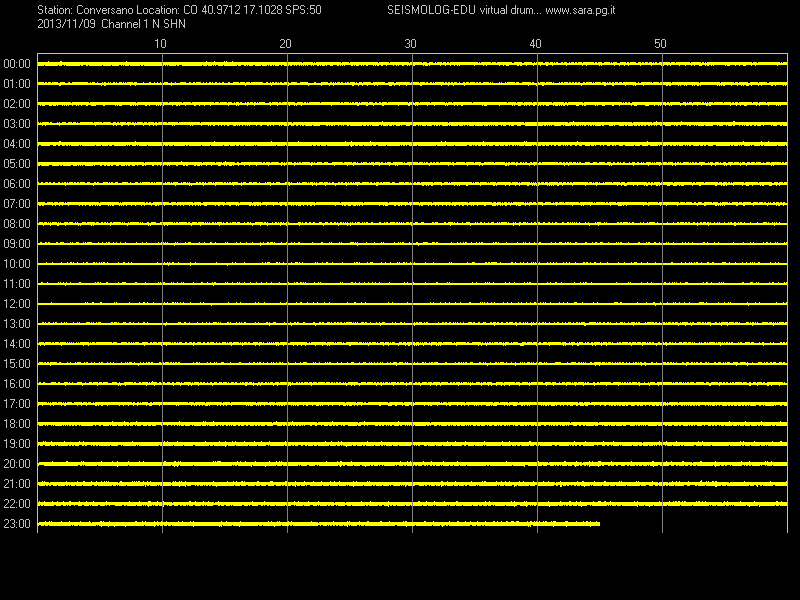This screenshot has height=600, width=800.
Task: Select the 06:00 hour label
Action: pyautogui.click(x=17, y=184)
